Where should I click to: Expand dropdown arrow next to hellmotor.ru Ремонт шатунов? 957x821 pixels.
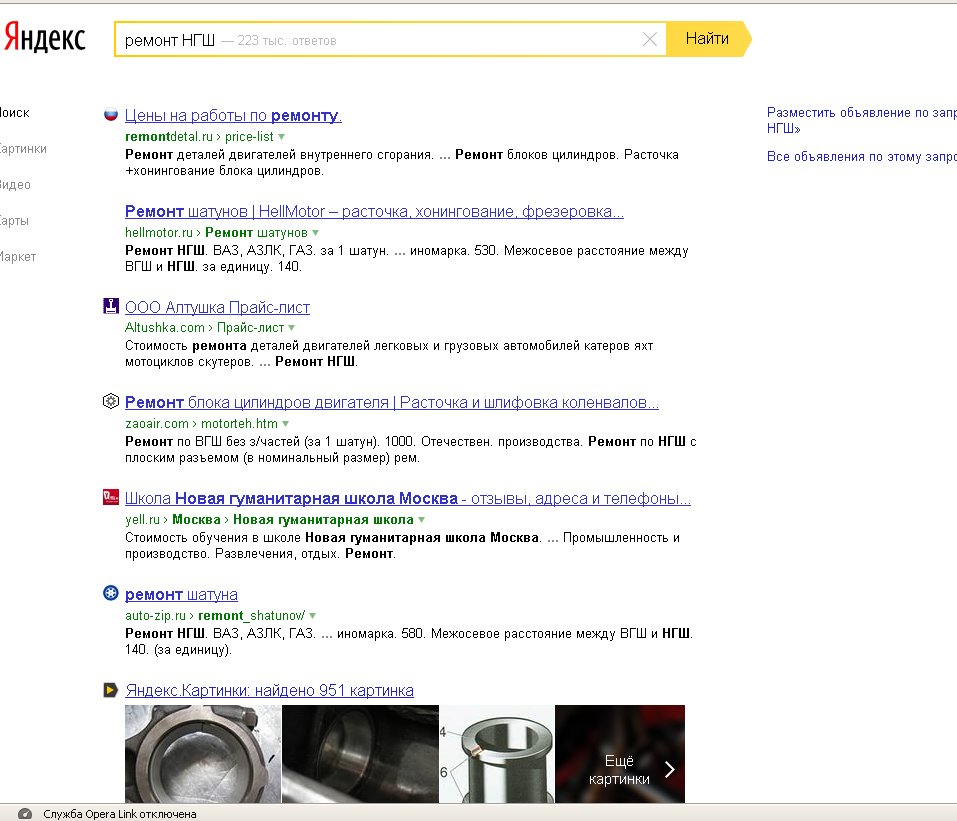tap(316, 233)
